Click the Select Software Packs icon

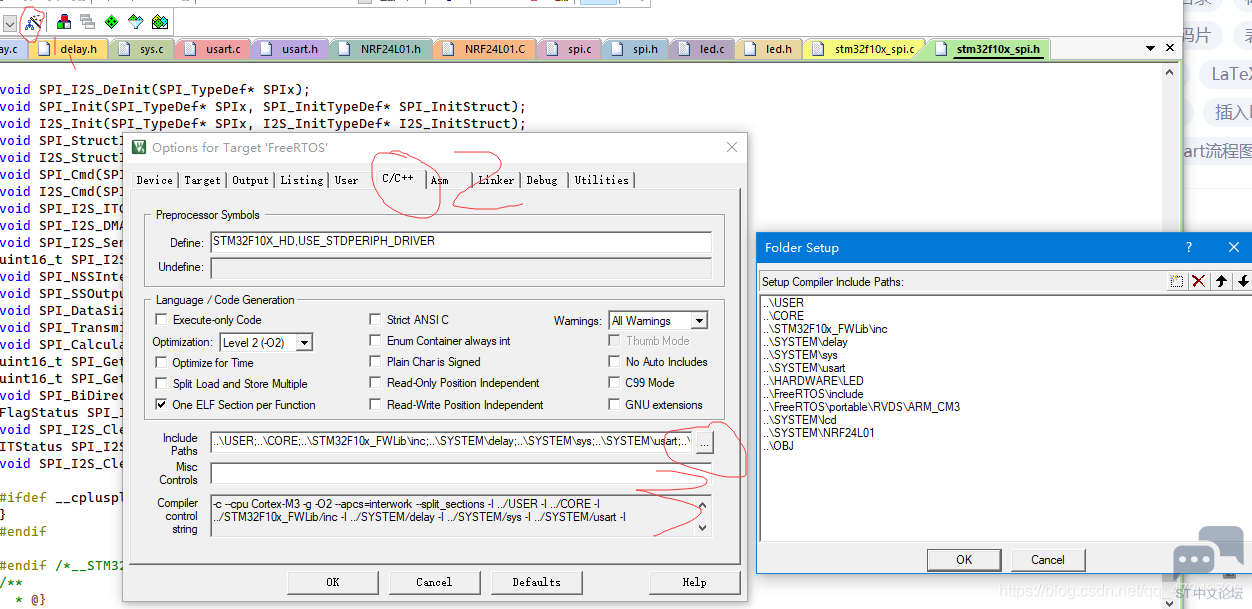click(135, 21)
